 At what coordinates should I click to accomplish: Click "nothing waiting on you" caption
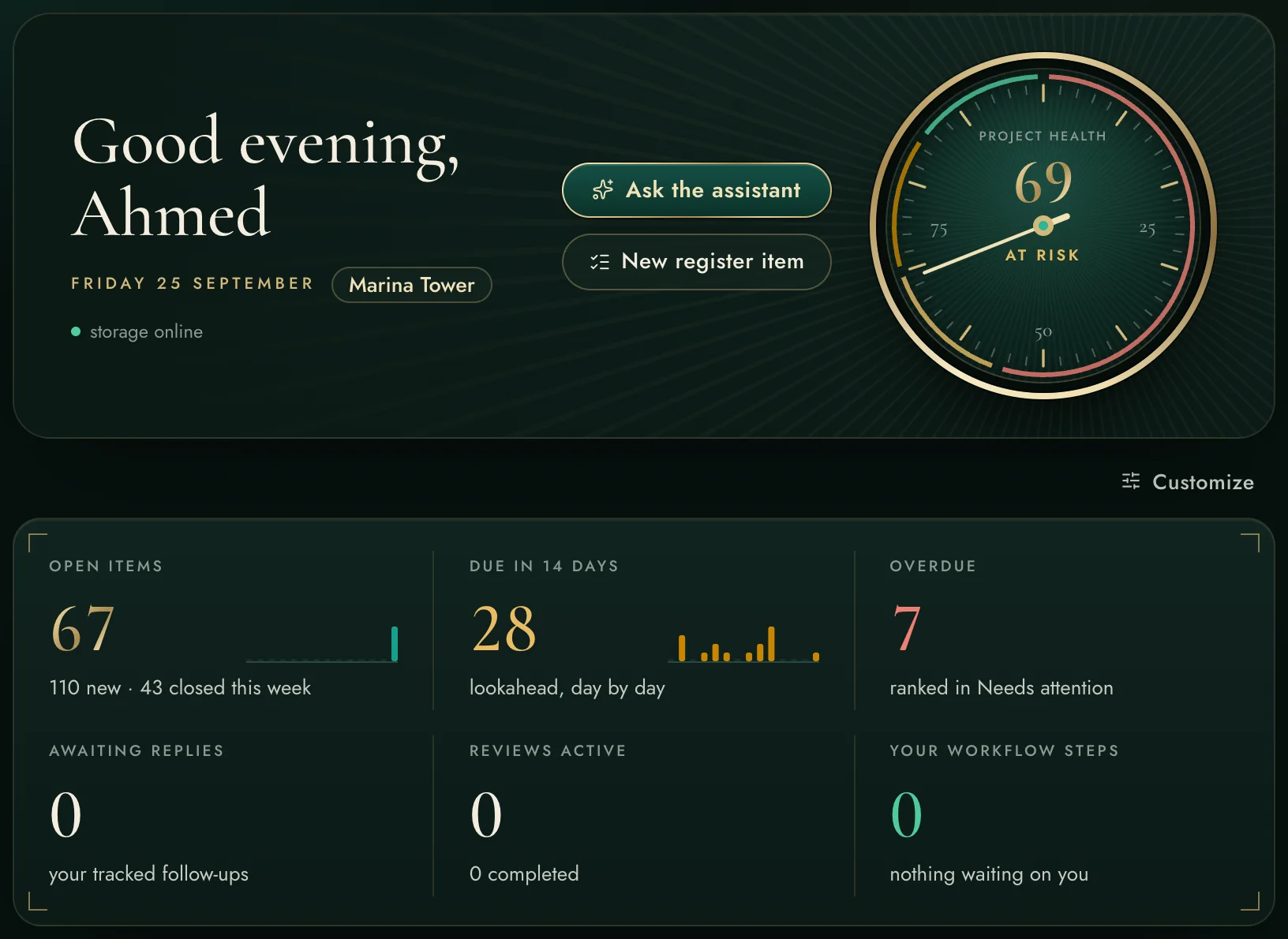click(989, 874)
